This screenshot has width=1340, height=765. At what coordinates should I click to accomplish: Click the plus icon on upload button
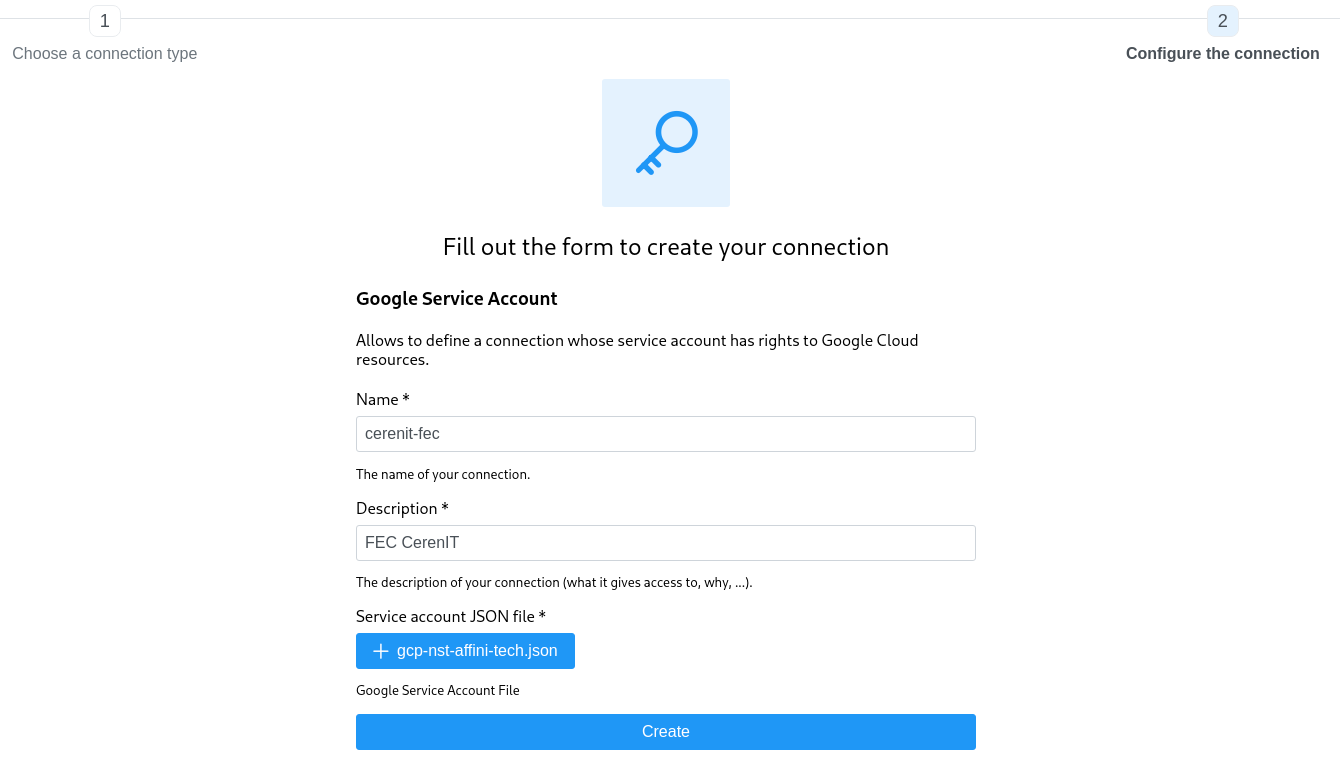(380, 651)
